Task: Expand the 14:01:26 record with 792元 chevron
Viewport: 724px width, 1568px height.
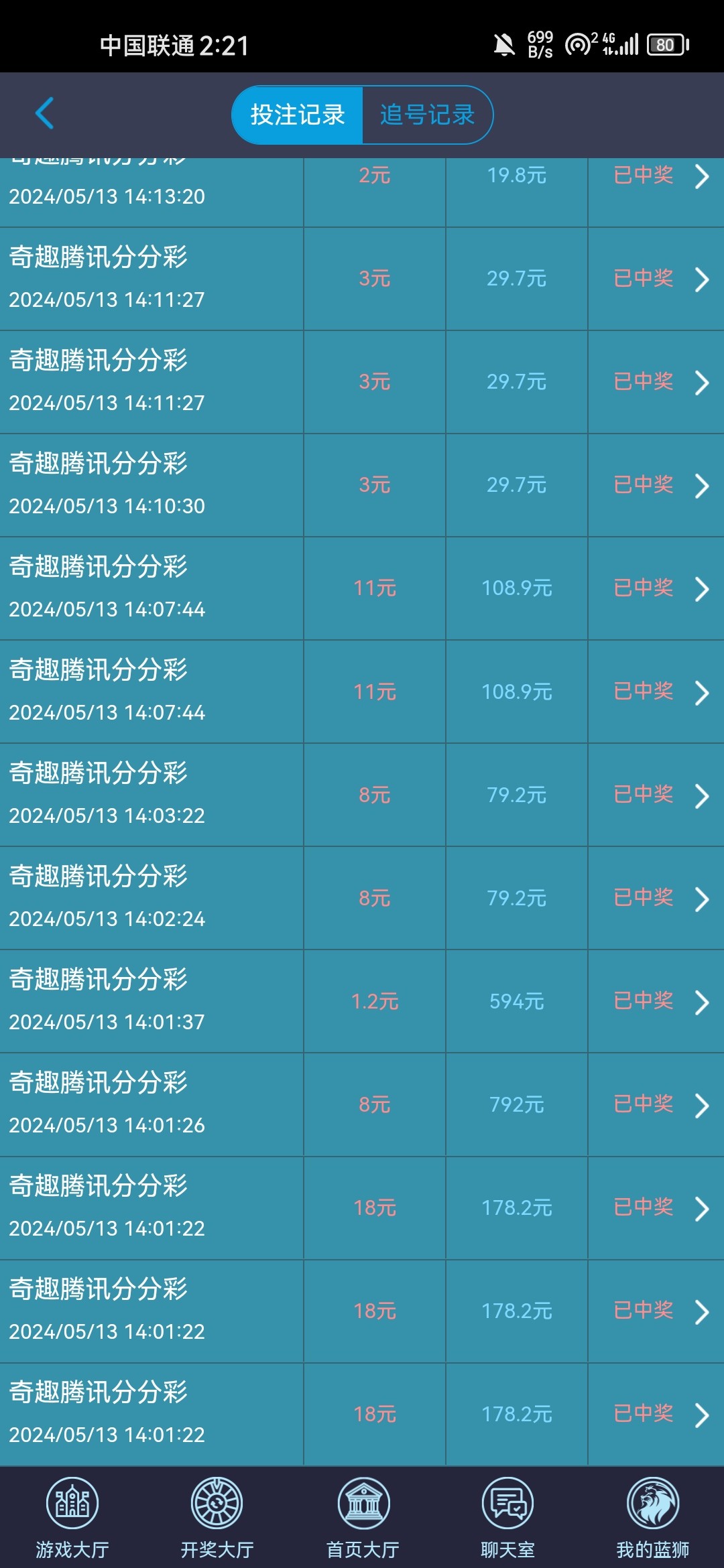Action: [x=701, y=1105]
